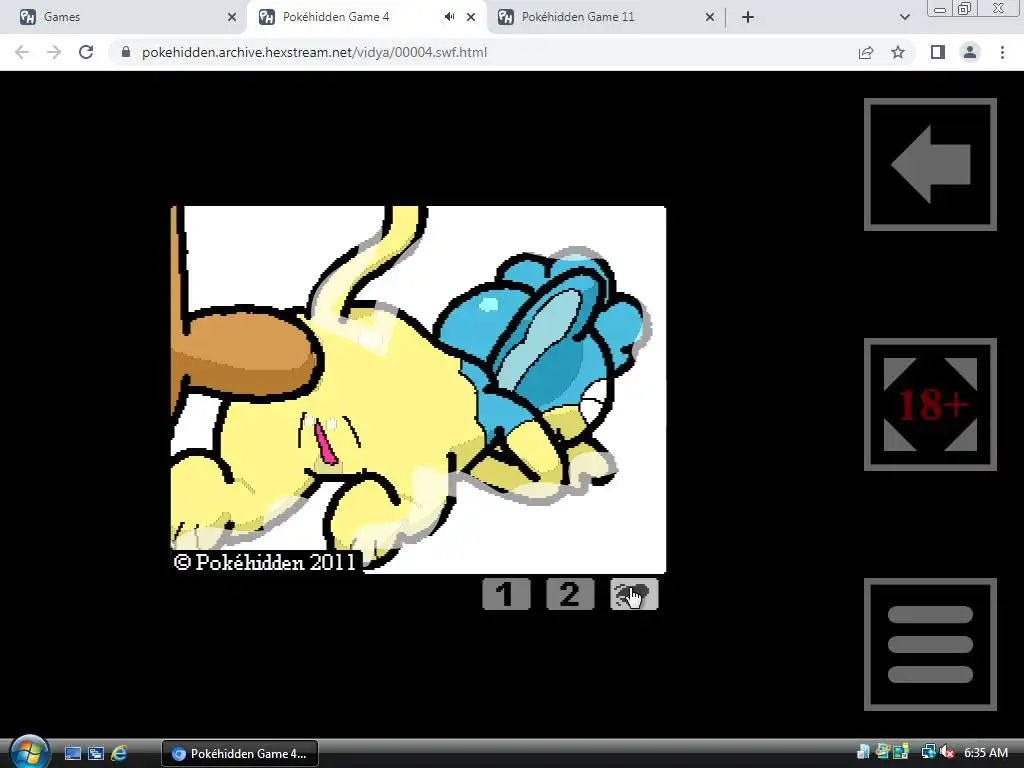
Task: Select the Pokéhidden Game 4 taskbar button
Action: pyautogui.click(x=240, y=754)
